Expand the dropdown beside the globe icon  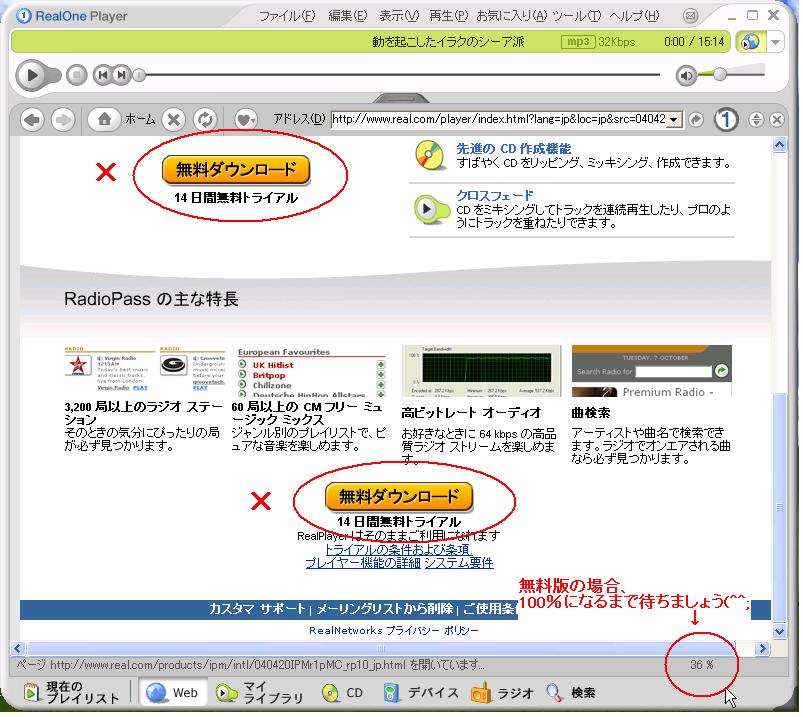(x=776, y=42)
